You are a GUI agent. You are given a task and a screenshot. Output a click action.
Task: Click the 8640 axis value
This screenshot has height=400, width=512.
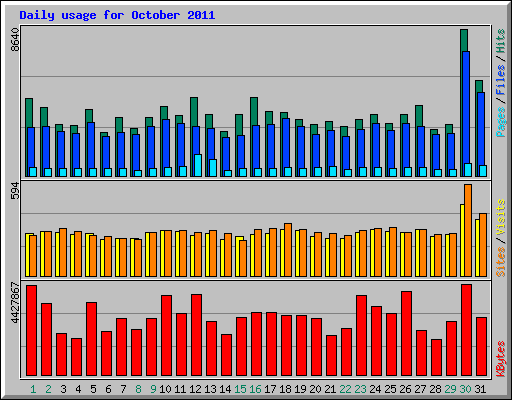click(15, 39)
